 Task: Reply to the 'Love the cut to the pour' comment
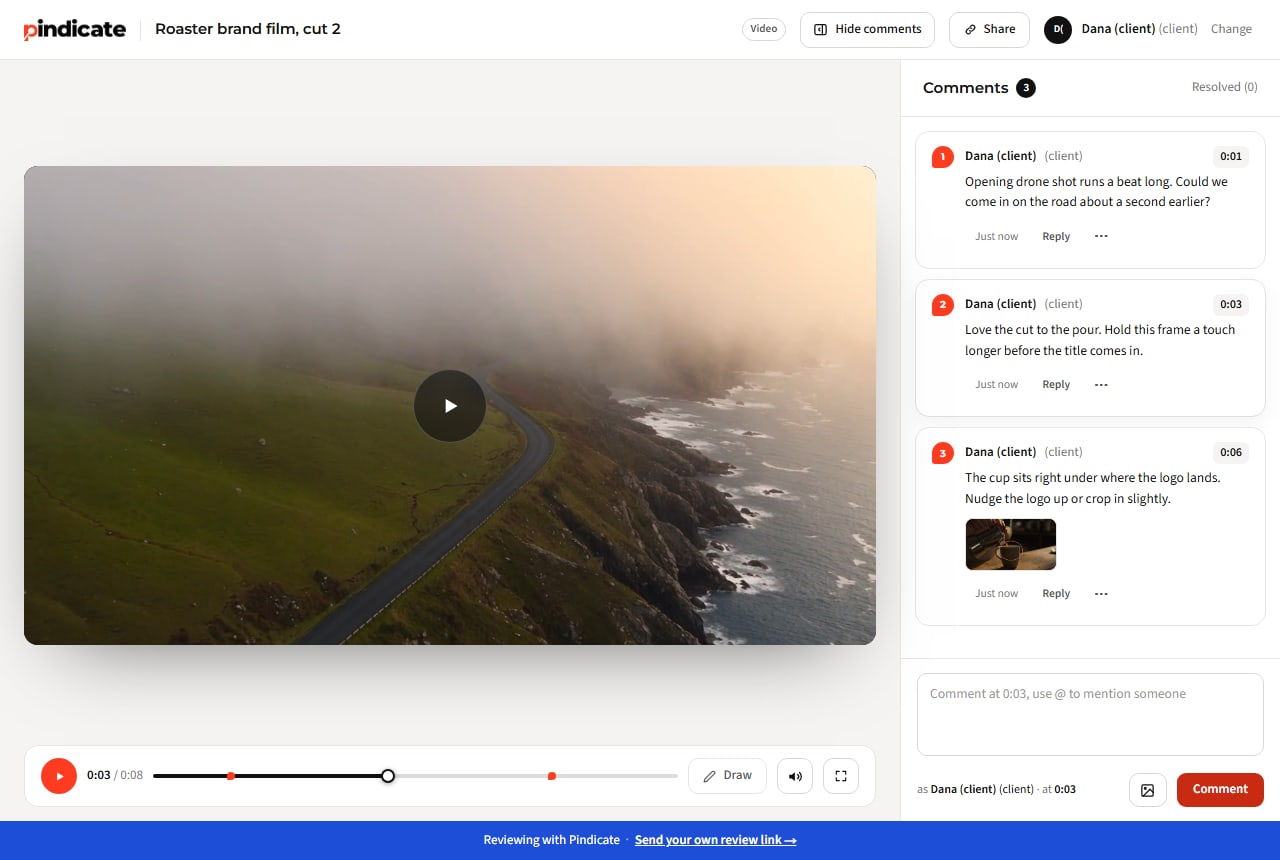[1056, 385]
